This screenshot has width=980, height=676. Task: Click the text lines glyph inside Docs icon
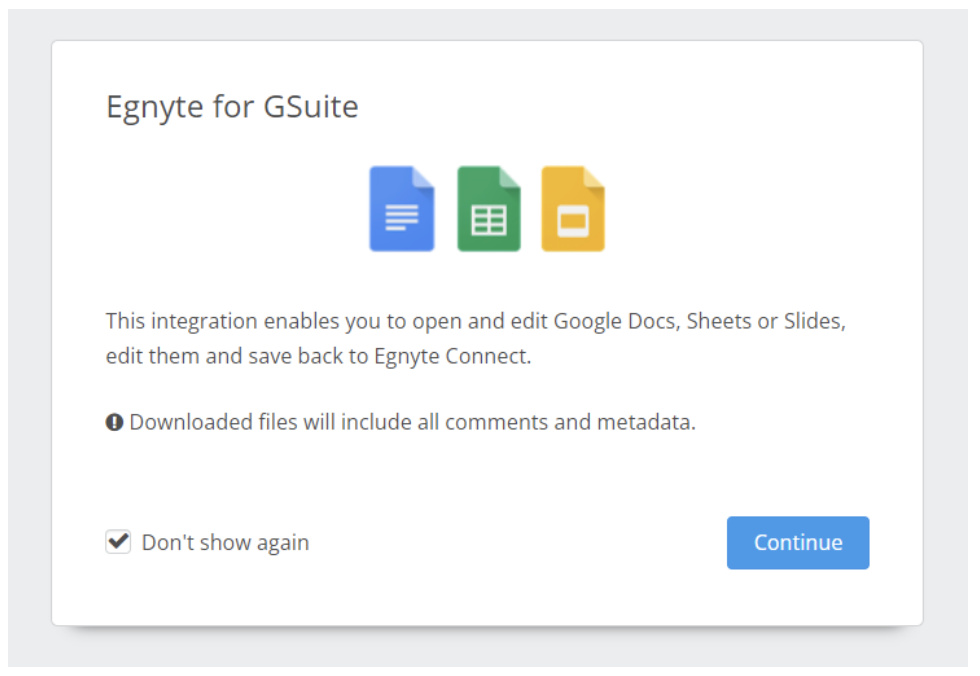[402, 217]
